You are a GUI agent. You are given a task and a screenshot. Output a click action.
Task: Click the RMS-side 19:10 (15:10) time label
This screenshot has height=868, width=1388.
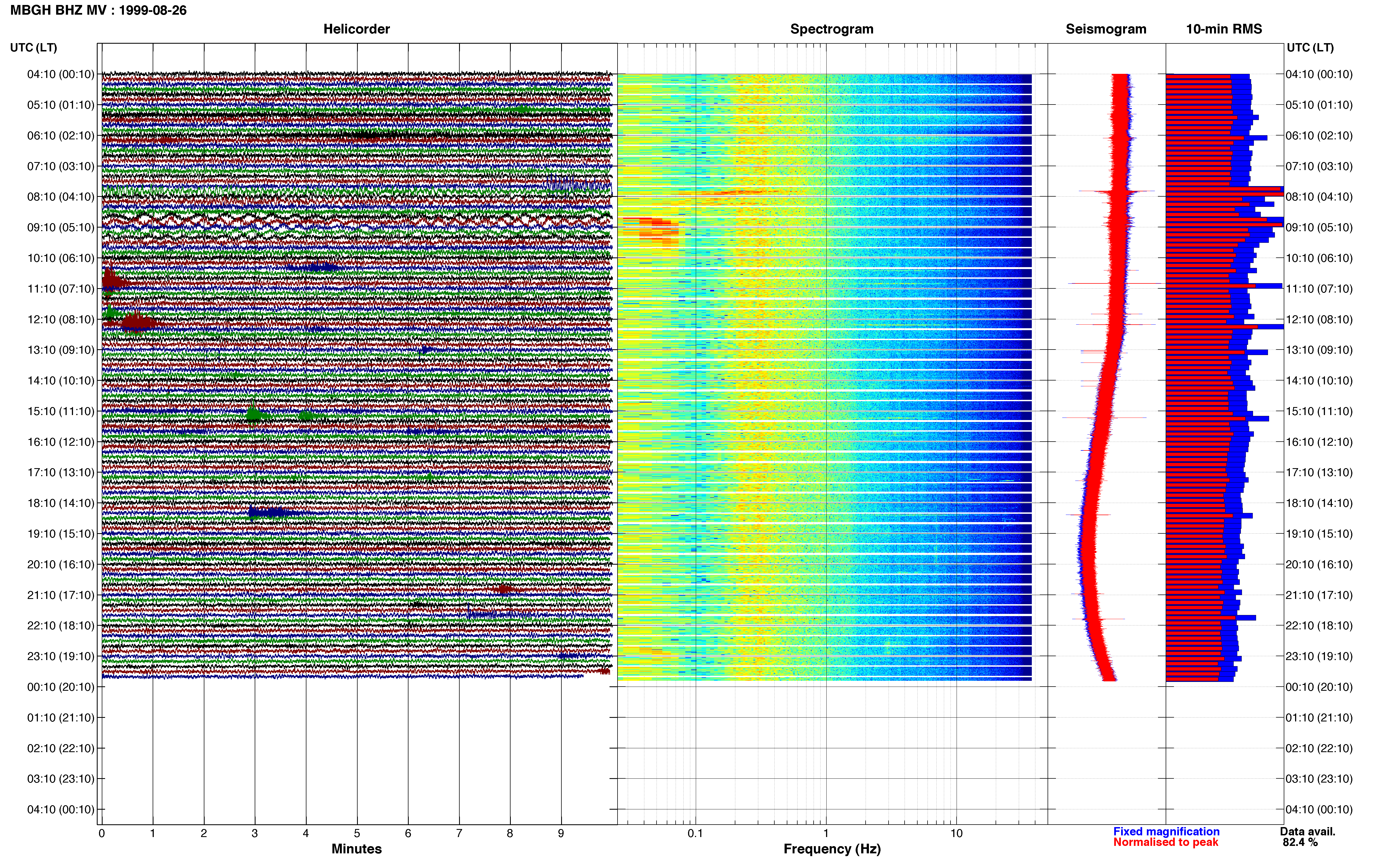coord(1319,534)
